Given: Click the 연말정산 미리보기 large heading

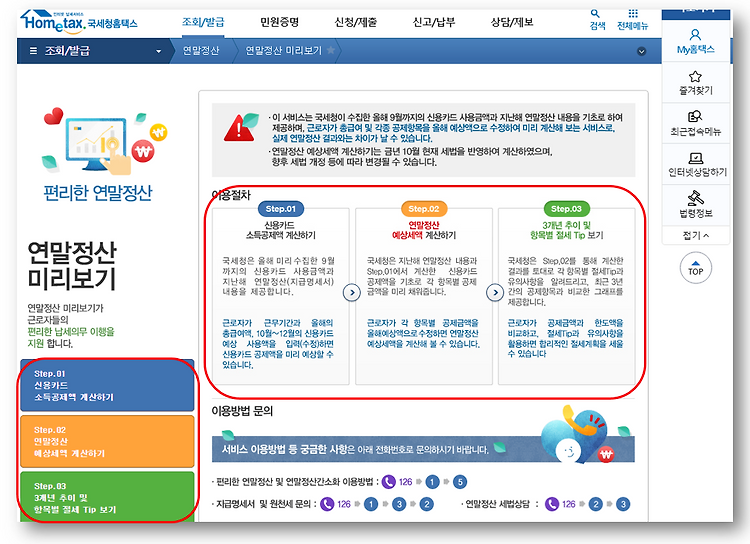Looking at the screenshot, I should (72, 266).
